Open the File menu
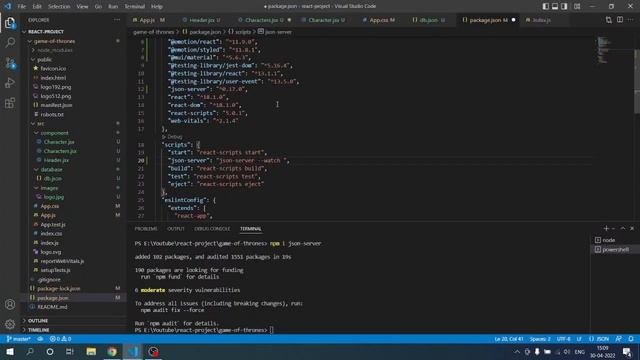This screenshot has width=640, height=360. pos(22,7)
